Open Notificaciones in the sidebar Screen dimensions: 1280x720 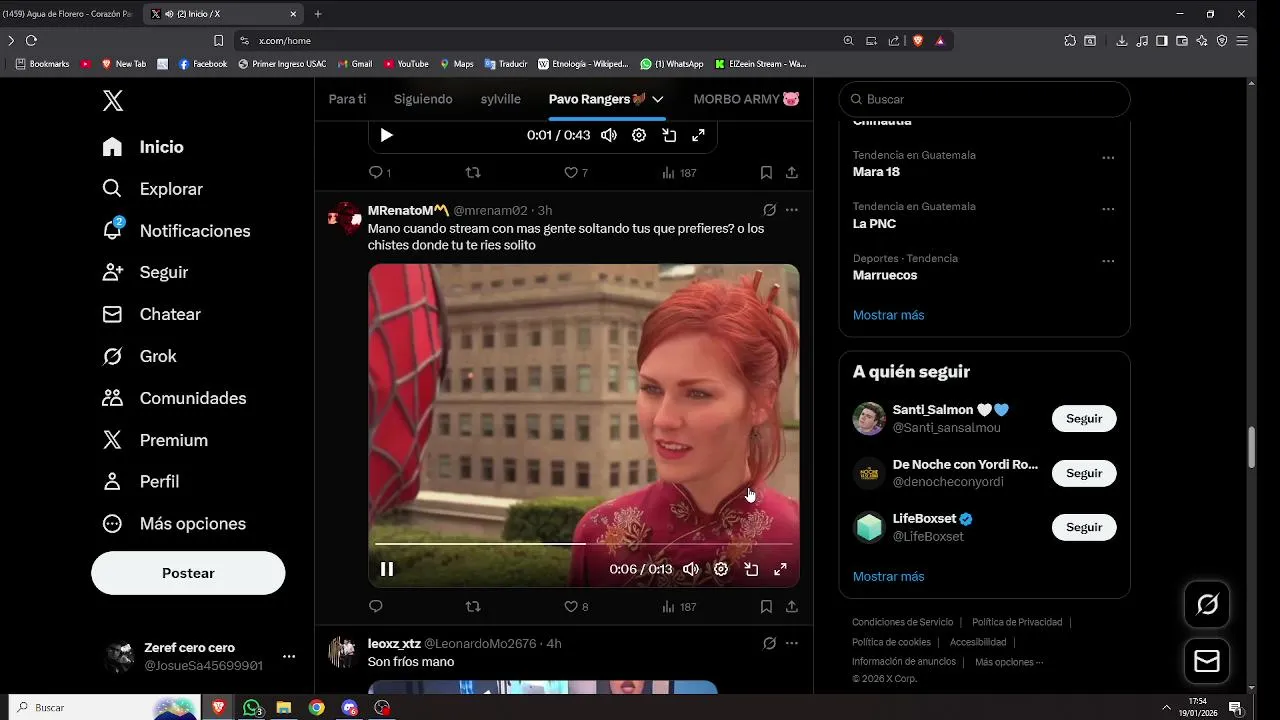coord(176,231)
